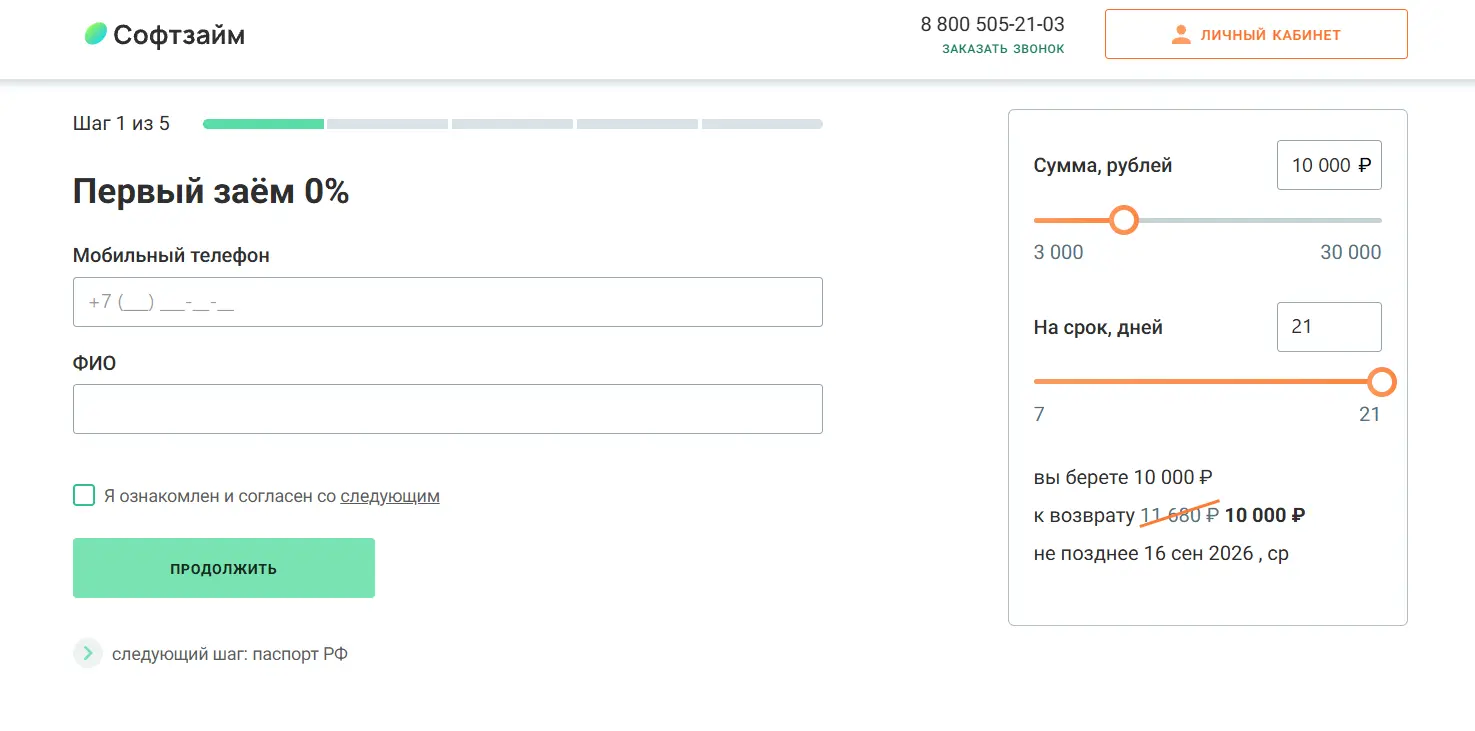The height and width of the screenshot is (731, 1475).
Task: Click the На срок 21 days input box
Action: coord(1330,327)
